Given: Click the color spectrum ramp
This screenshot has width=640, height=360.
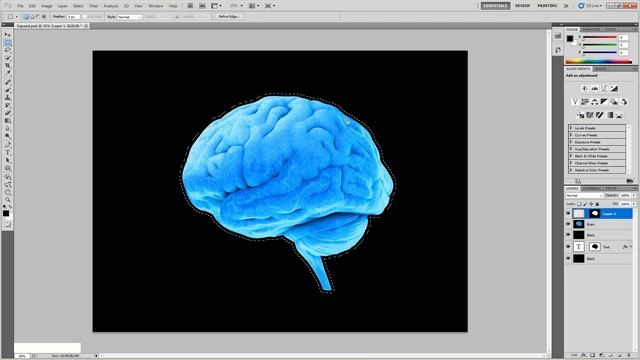Looking at the screenshot, I should [599, 62].
